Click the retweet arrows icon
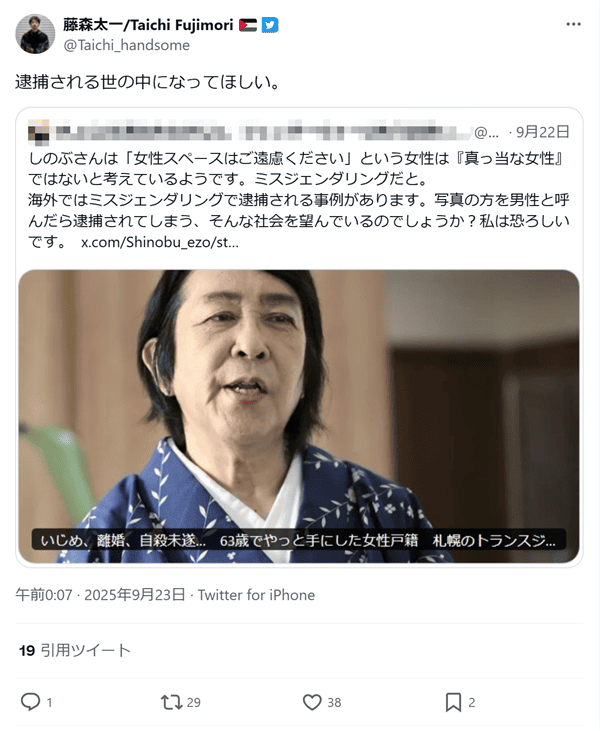The width and height of the screenshot is (600, 731). (171, 702)
